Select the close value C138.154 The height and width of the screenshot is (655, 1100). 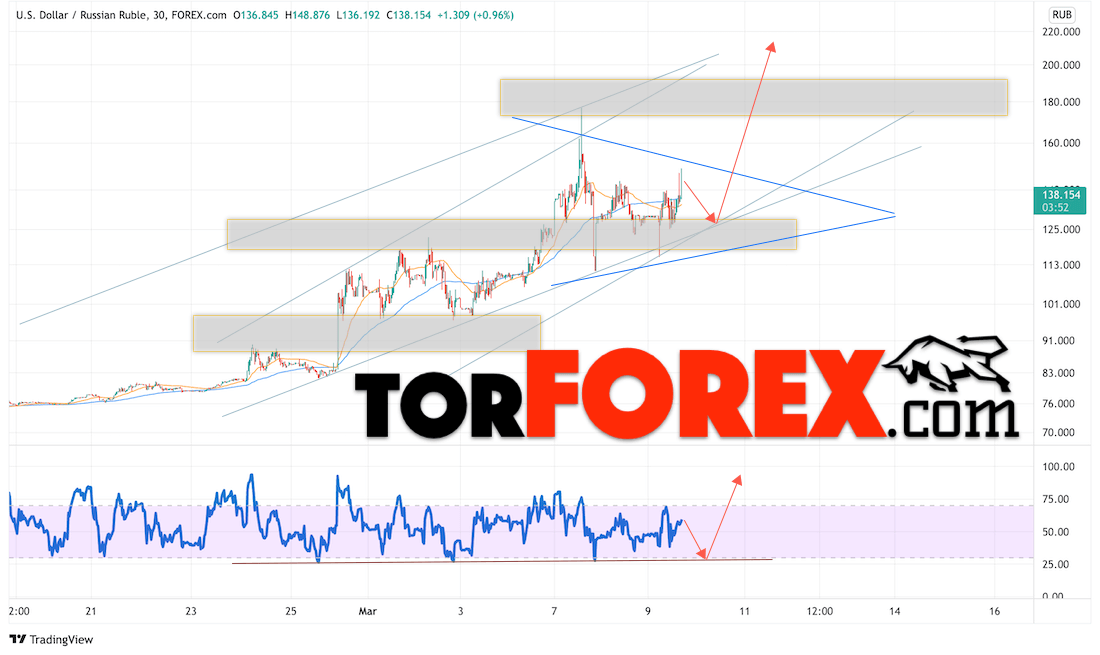coord(408,15)
